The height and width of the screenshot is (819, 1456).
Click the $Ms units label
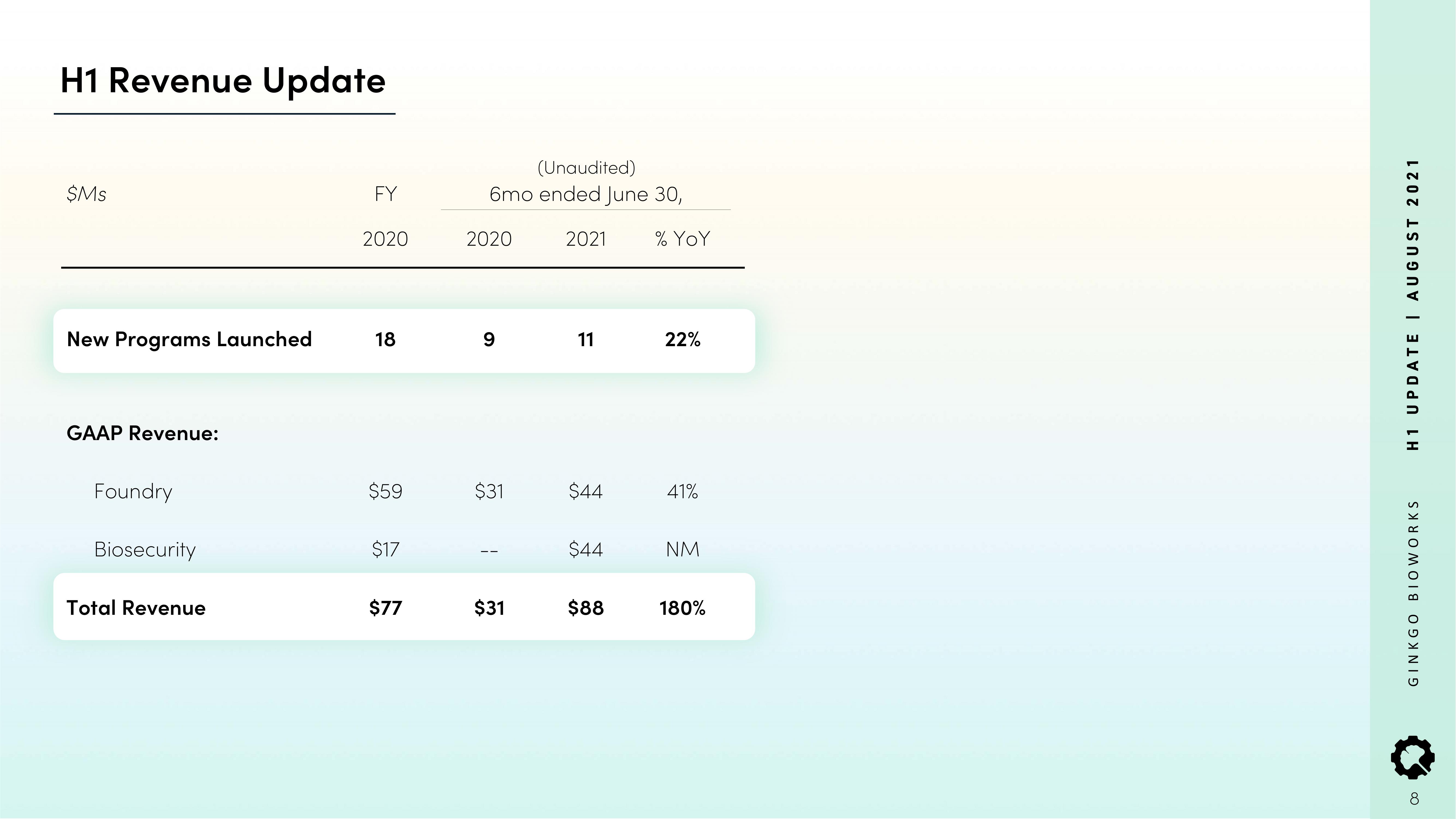tap(87, 194)
